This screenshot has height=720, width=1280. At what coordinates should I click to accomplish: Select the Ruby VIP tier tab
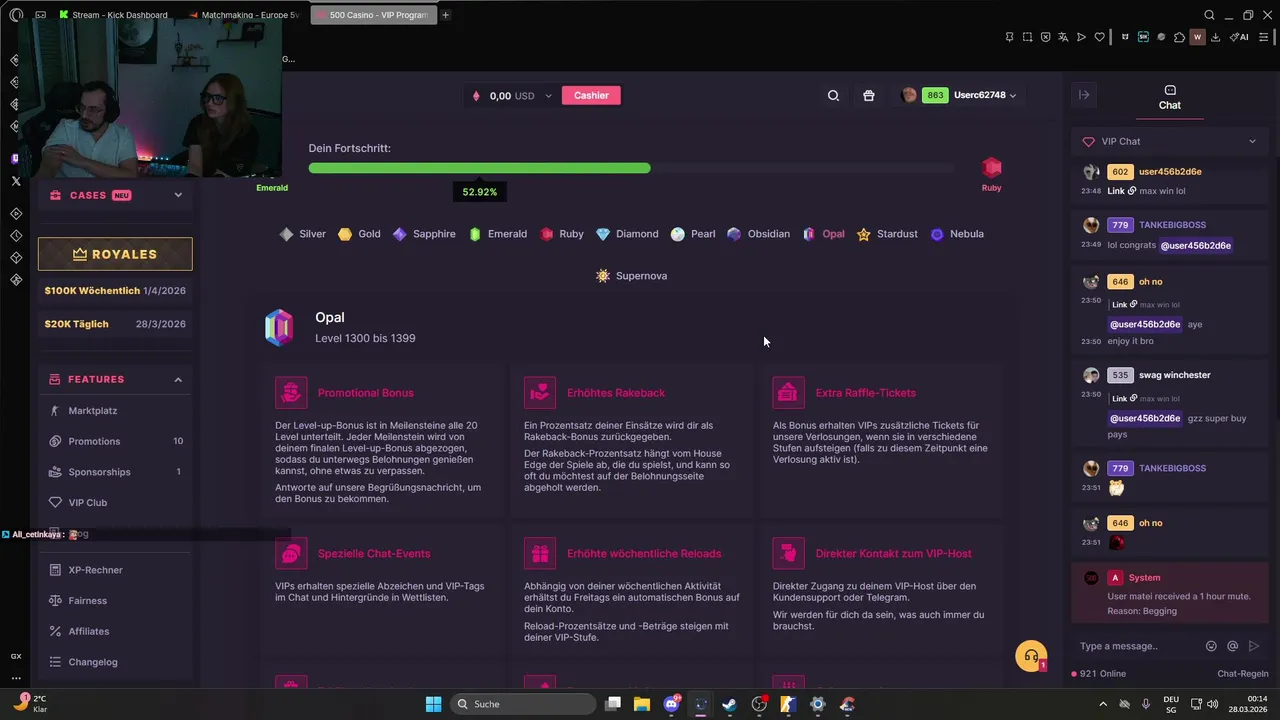(x=561, y=234)
